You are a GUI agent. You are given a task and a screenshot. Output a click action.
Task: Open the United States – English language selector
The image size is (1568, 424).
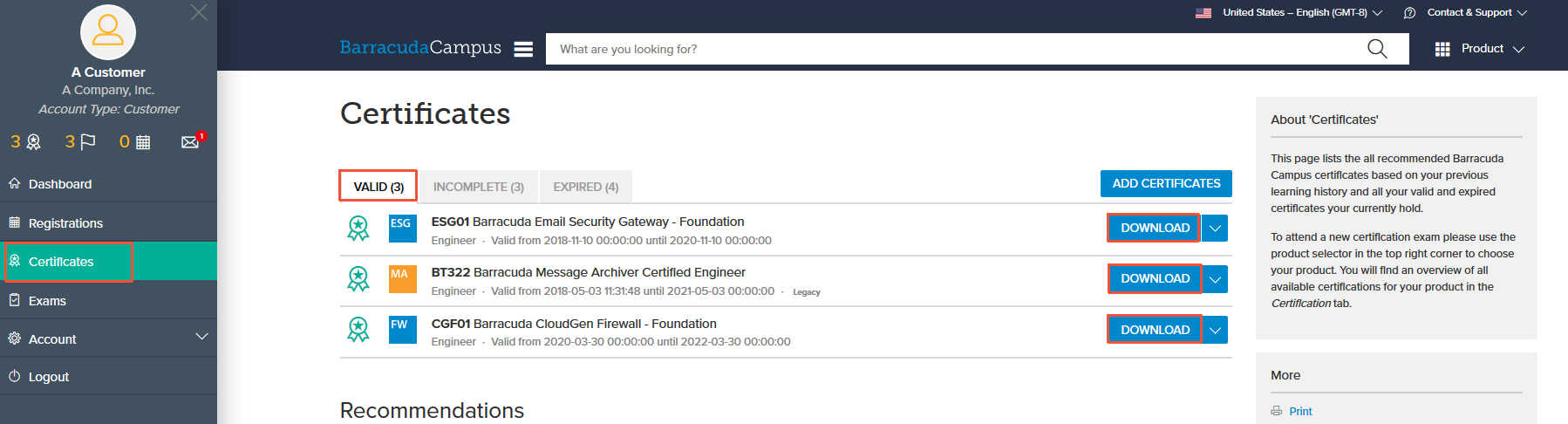click(x=1289, y=12)
